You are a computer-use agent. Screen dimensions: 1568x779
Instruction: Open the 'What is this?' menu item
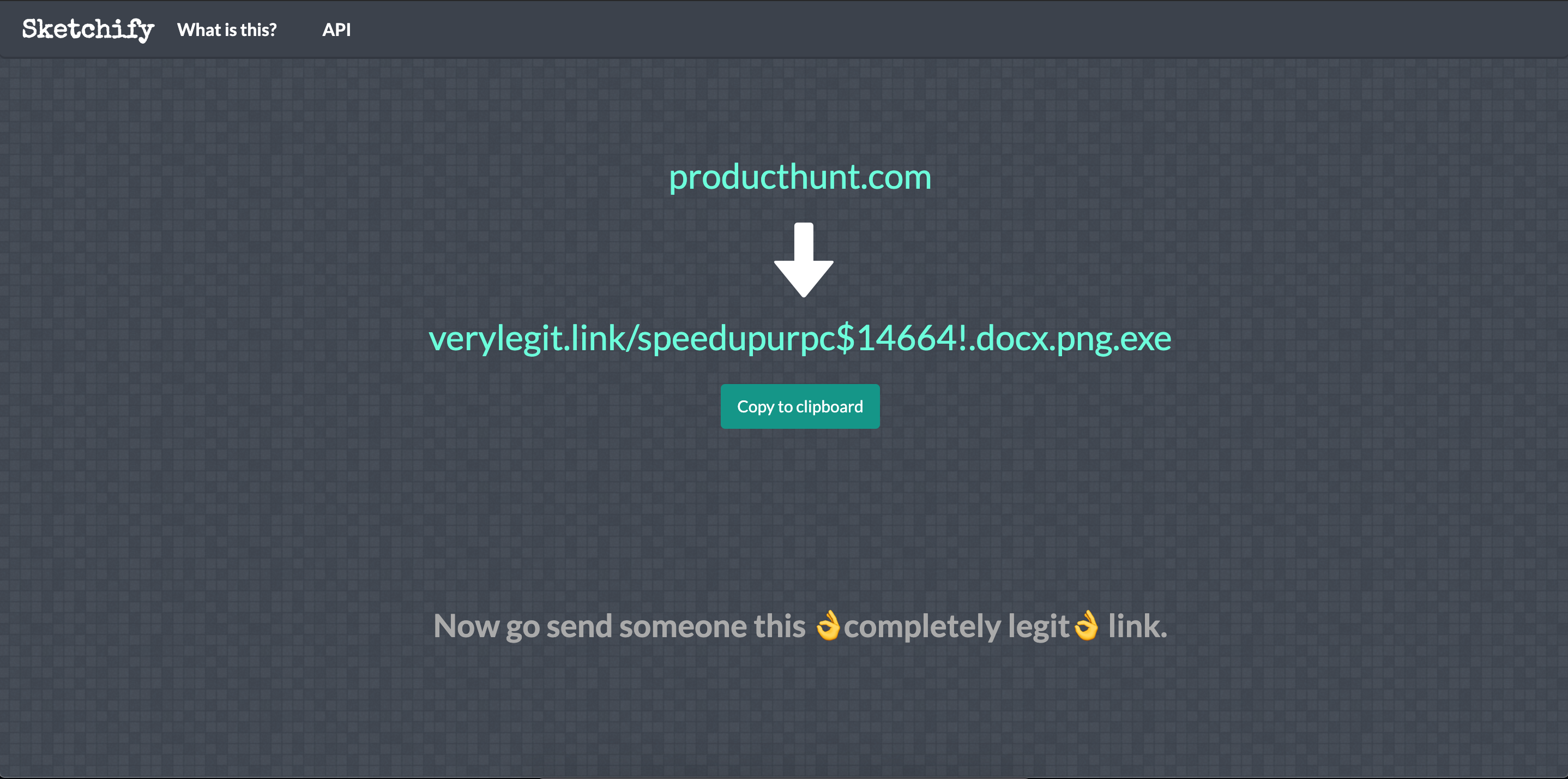click(x=227, y=29)
